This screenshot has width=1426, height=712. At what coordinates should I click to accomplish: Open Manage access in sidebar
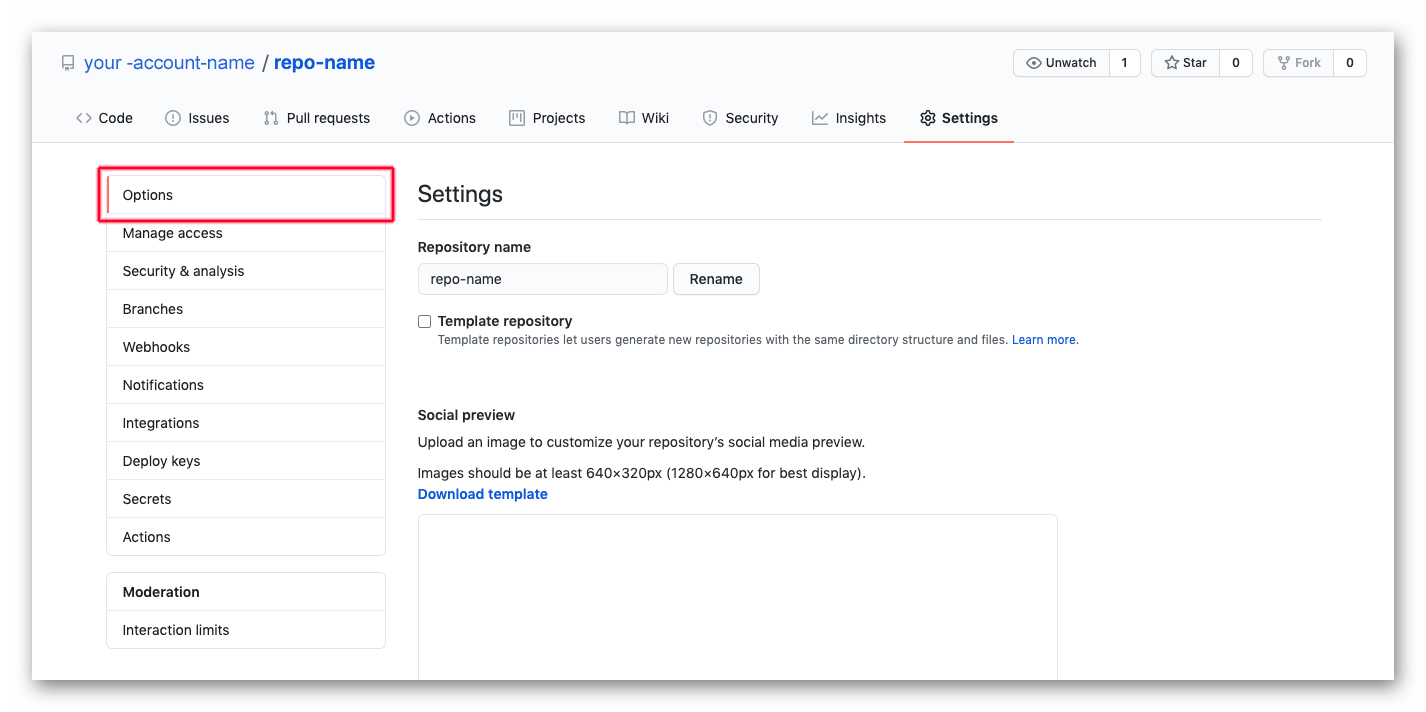coord(246,233)
